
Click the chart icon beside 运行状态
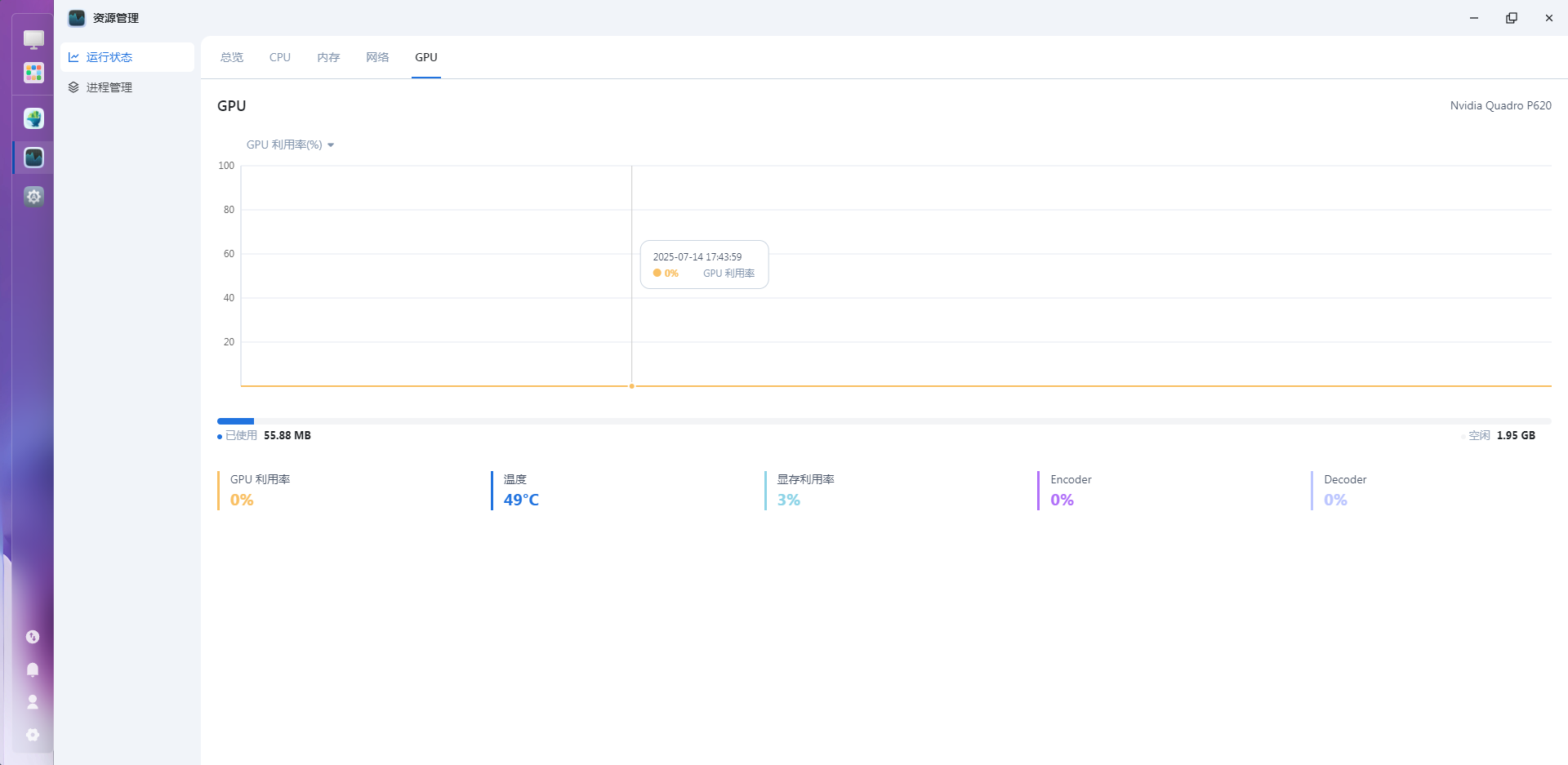point(73,57)
